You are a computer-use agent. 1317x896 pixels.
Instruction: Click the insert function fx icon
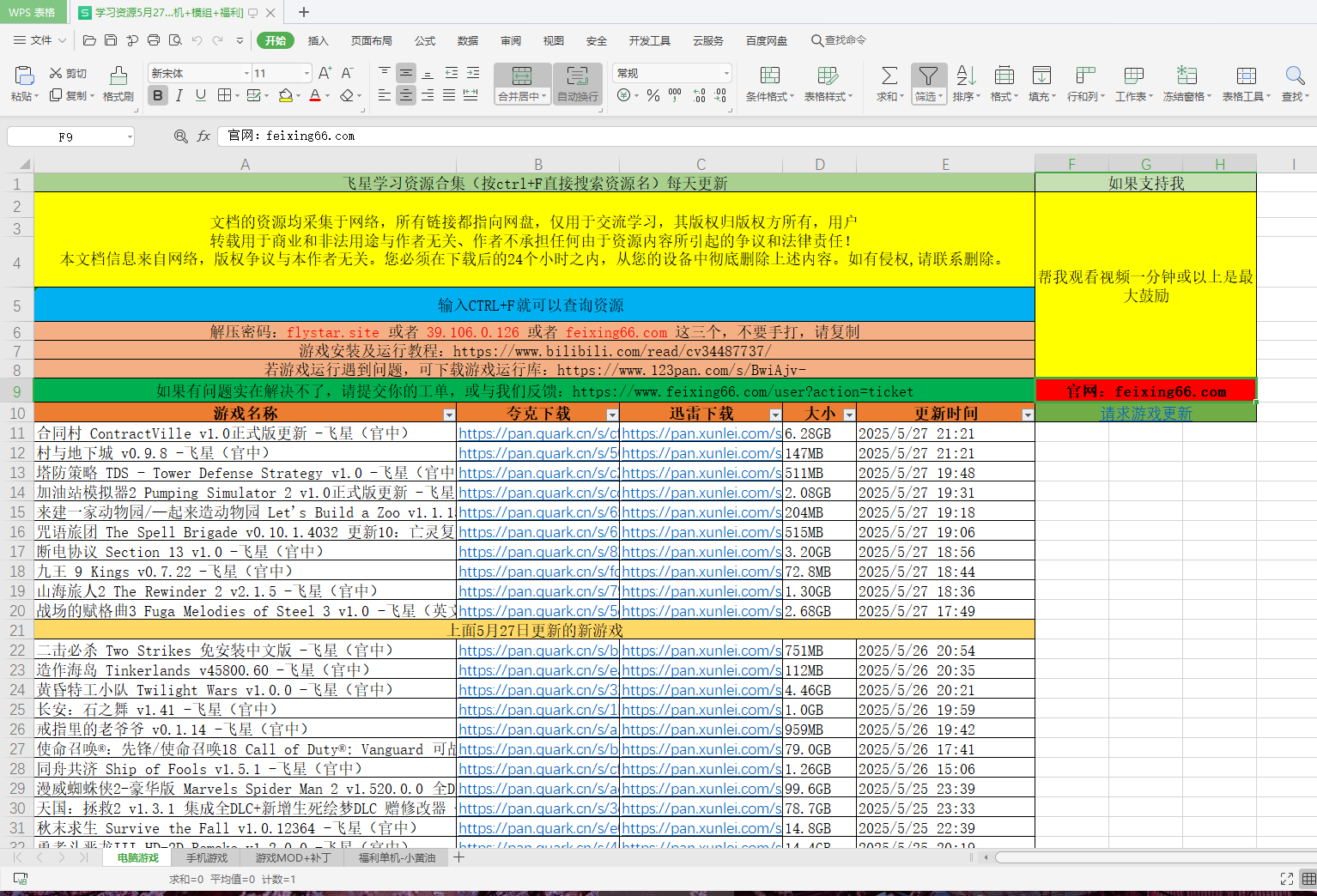click(x=203, y=136)
